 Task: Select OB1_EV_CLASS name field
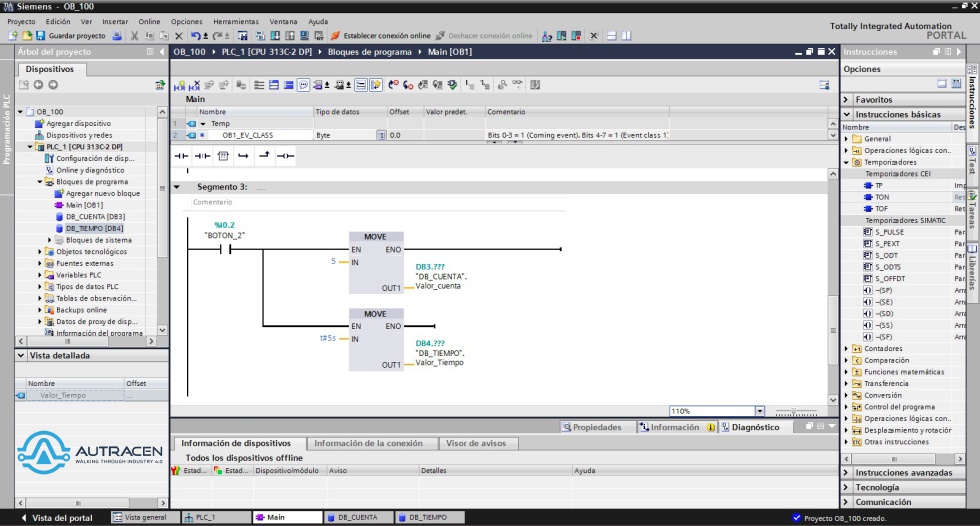[262, 135]
